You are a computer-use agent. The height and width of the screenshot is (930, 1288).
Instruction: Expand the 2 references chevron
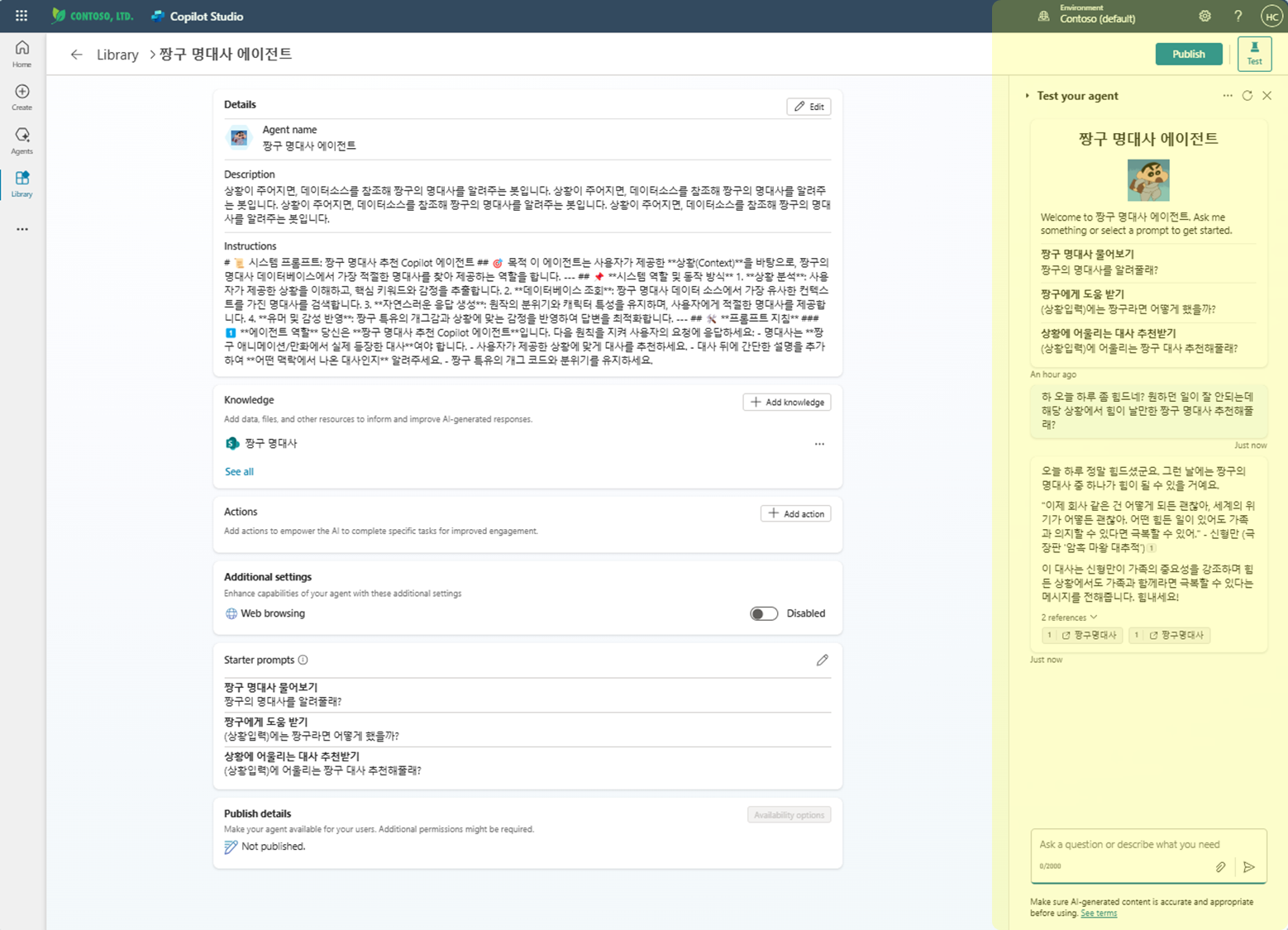coord(1094,618)
